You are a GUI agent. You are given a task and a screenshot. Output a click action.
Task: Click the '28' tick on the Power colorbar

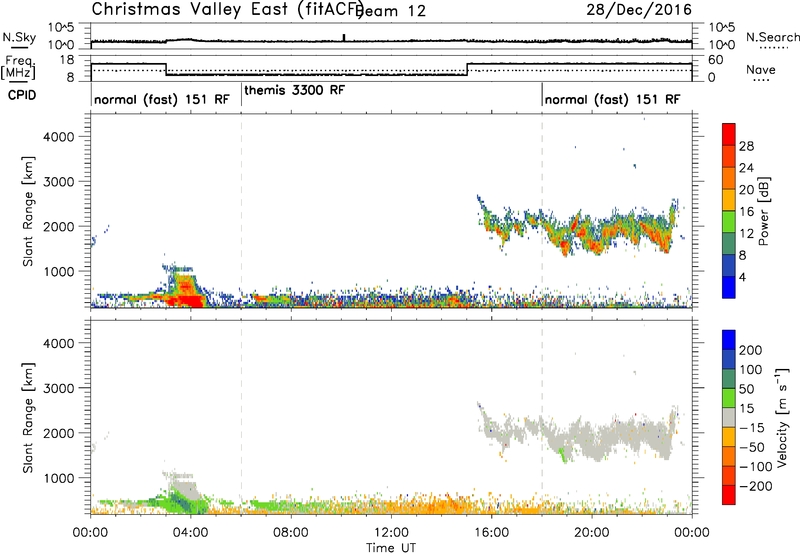746,146
